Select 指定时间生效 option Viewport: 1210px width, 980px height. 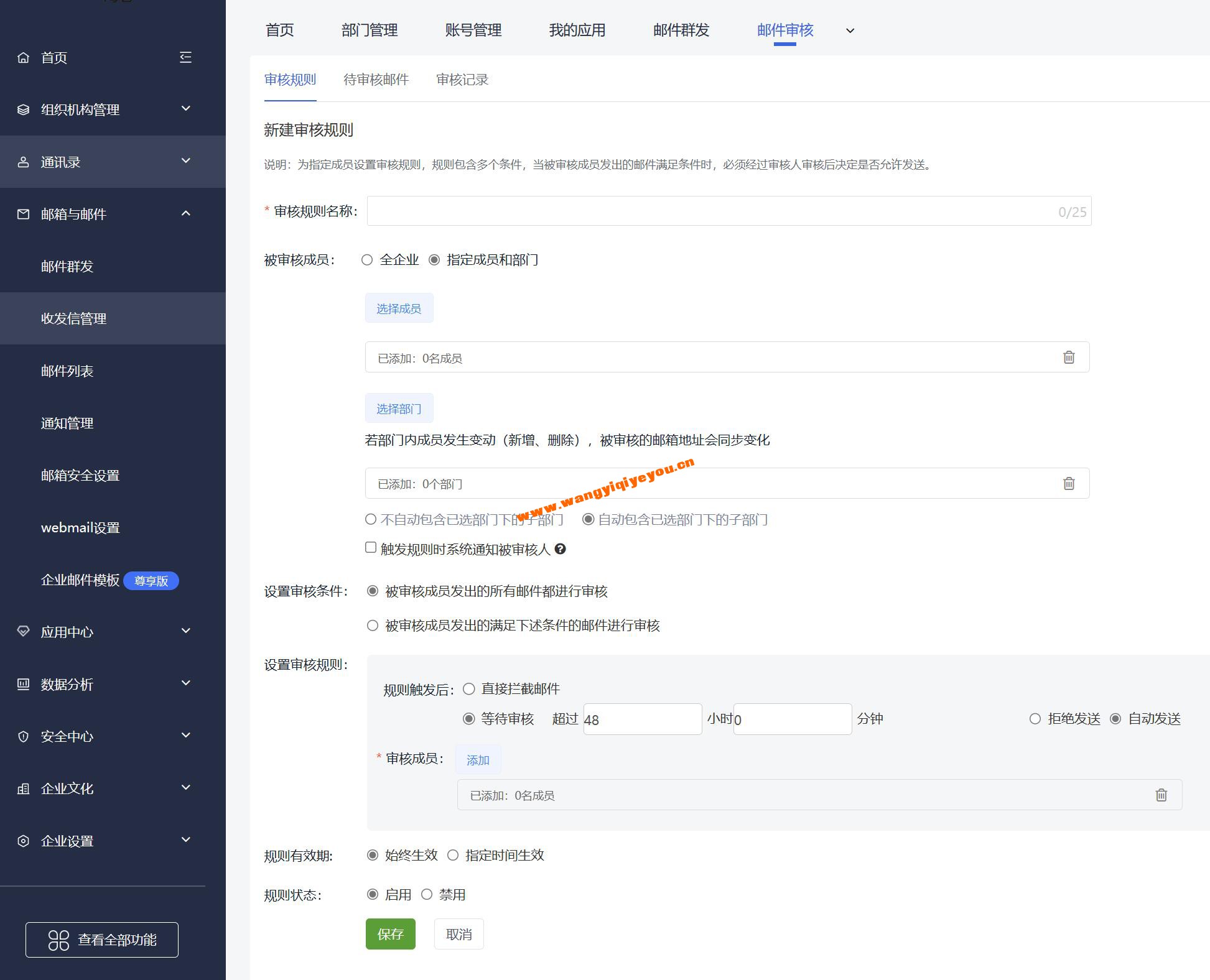pos(453,855)
